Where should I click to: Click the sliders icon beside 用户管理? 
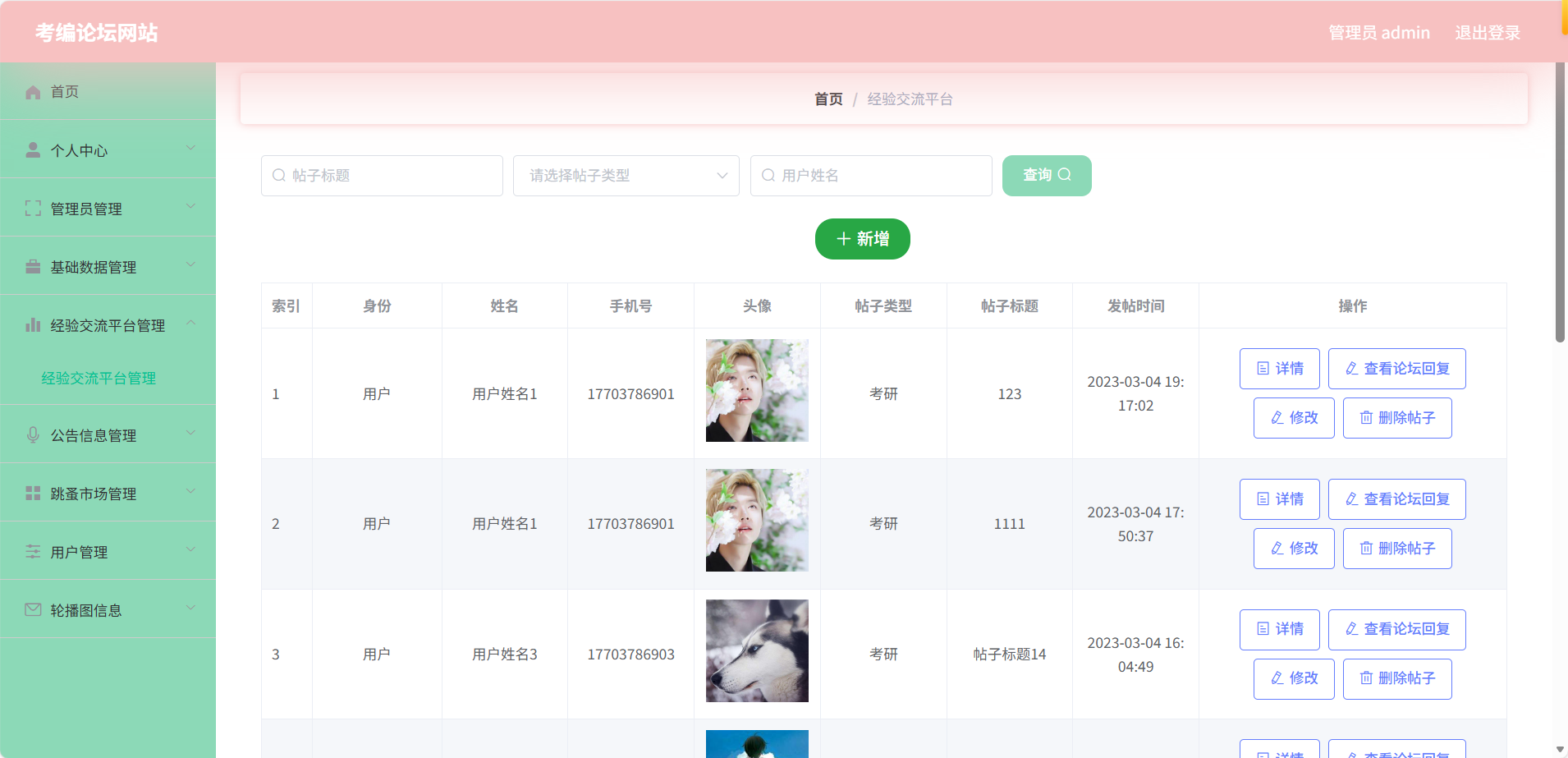click(33, 552)
